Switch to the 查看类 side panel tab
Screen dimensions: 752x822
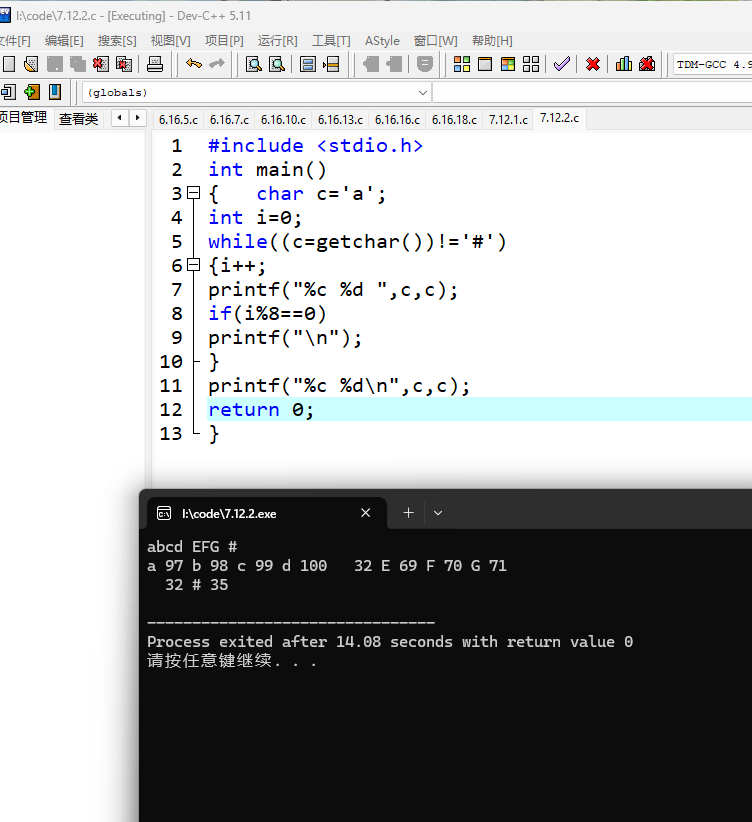pos(79,119)
